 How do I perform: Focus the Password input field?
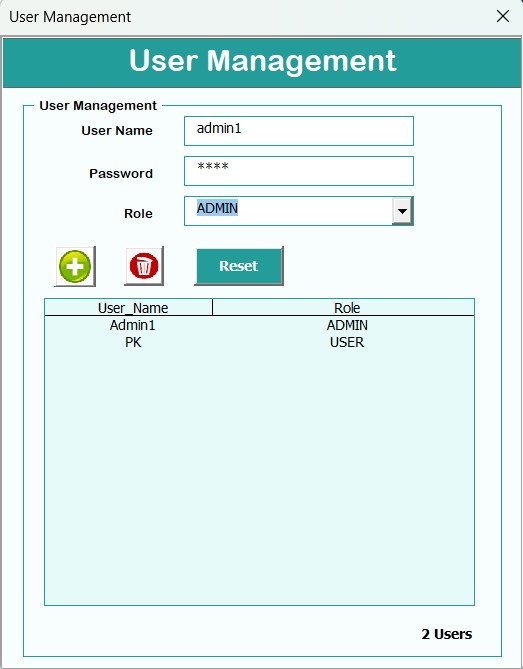coord(299,171)
